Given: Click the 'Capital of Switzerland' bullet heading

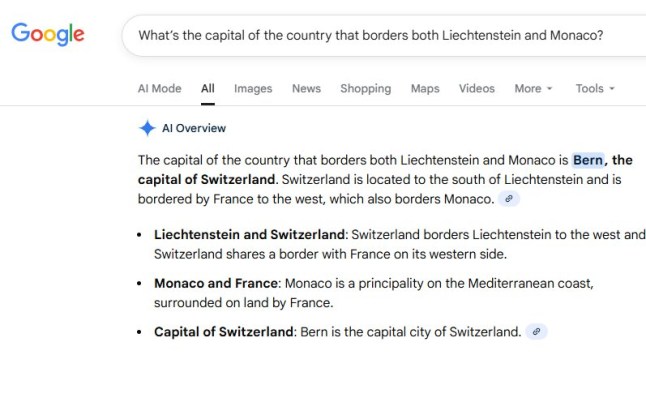Looking at the screenshot, I should [224, 332].
